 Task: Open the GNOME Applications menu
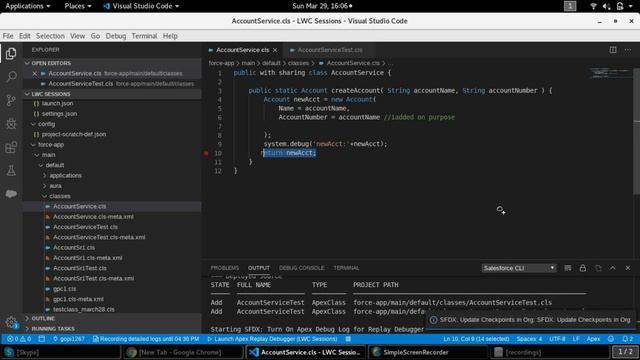pos(27,6)
